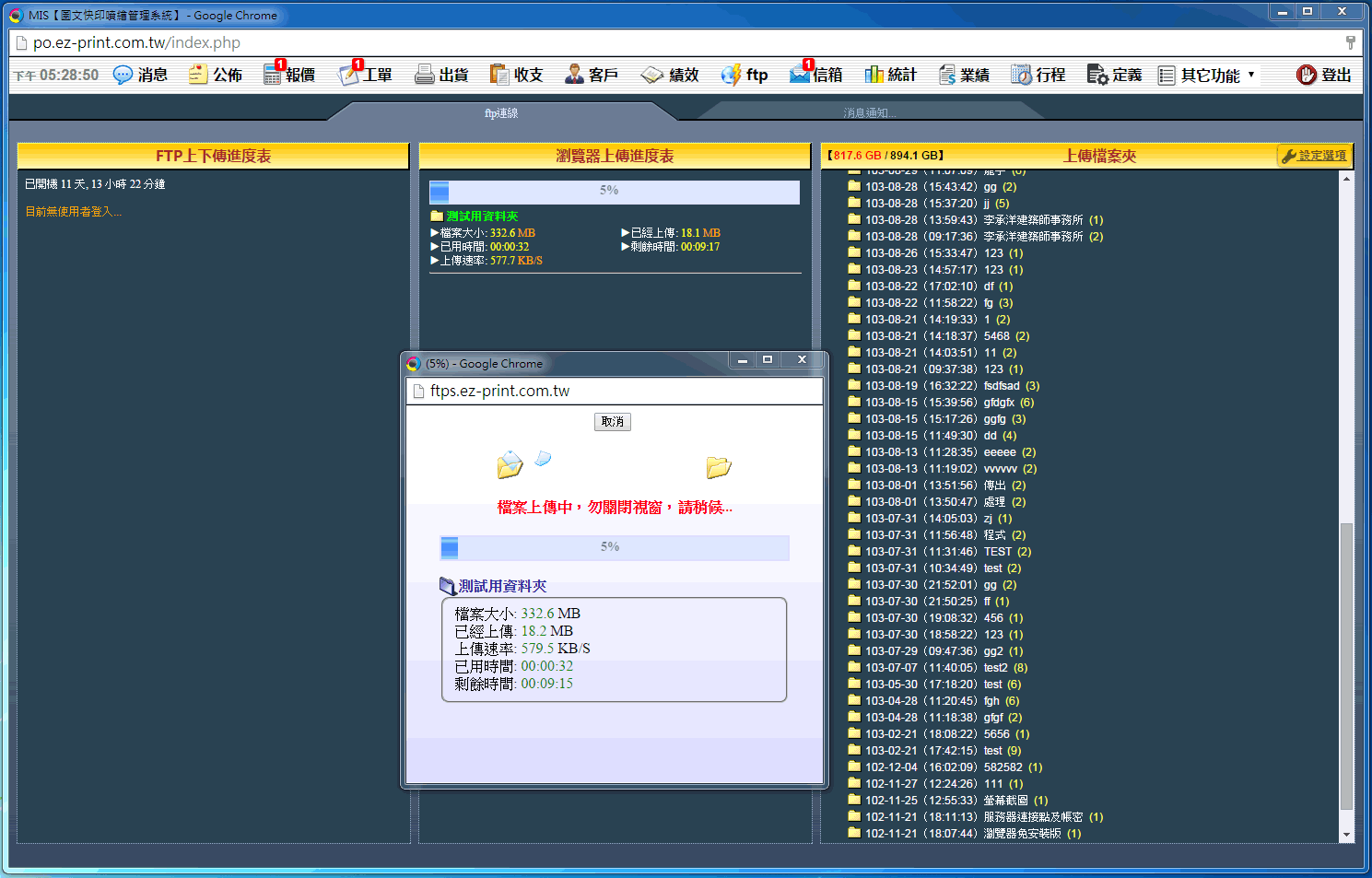Screen dimensions: 1372x878
Task: Open the 消息 messages icon
Action: click(x=123, y=76)
